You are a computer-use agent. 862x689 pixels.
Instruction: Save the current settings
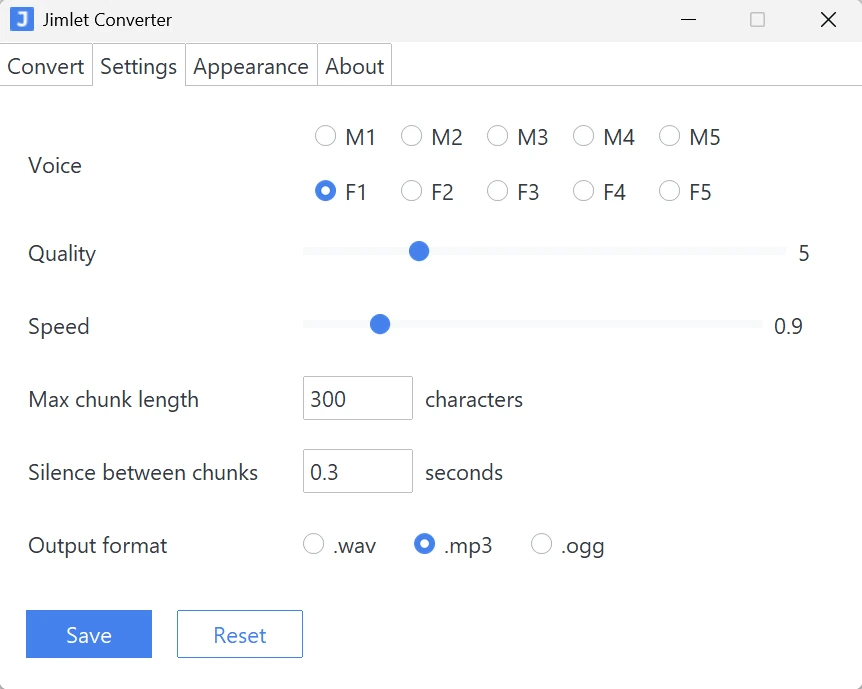pyautogui.click(x=88, y=634)
